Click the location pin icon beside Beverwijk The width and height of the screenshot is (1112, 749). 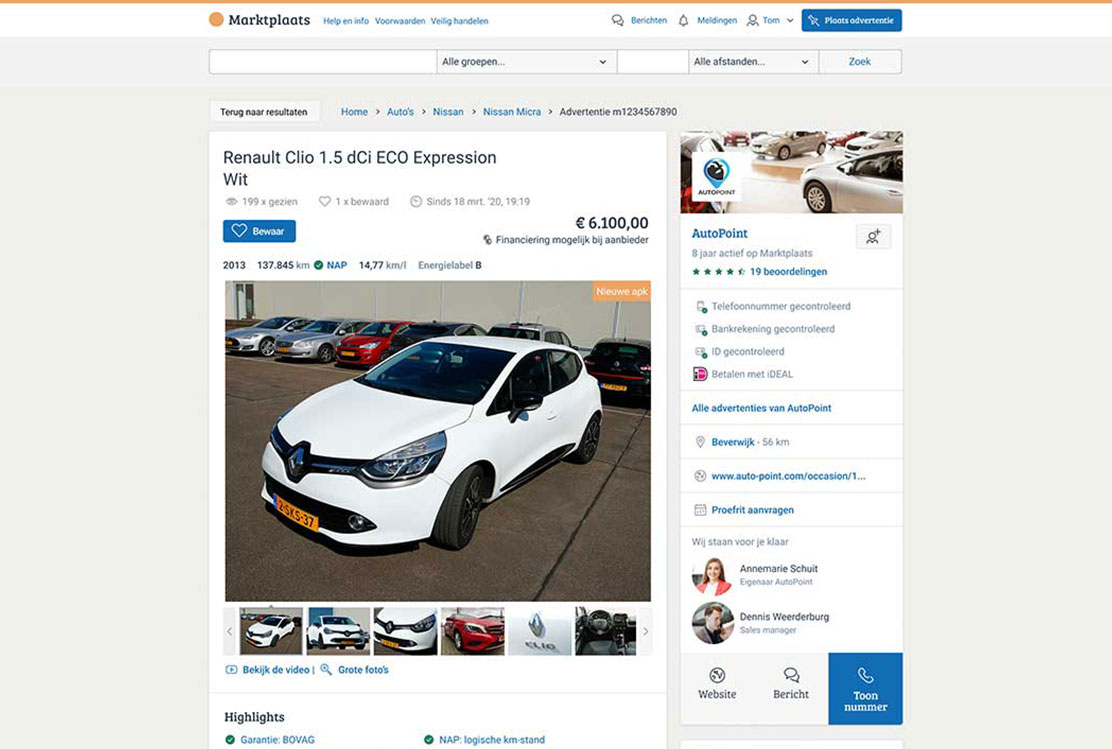pyautogui.click(x=700, y=442)
